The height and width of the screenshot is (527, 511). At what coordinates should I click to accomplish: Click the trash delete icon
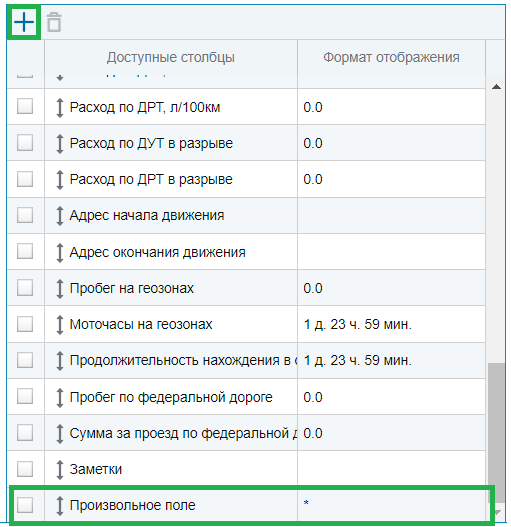54,22
